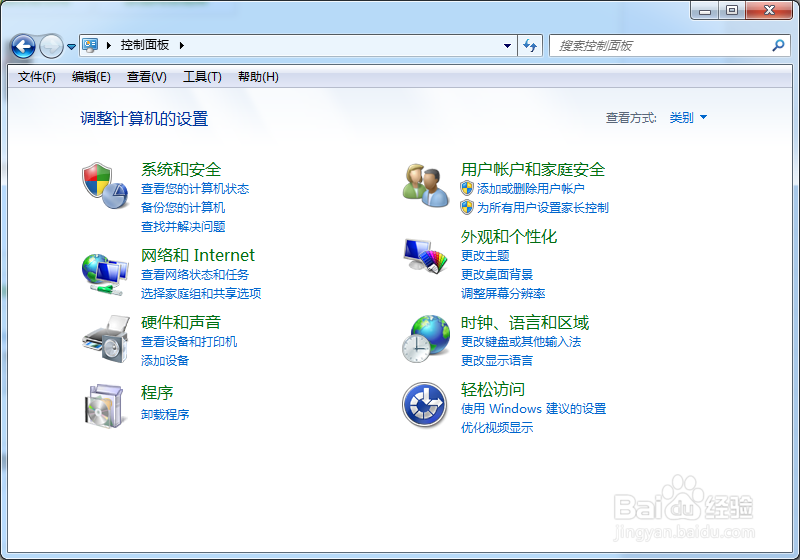
Task: Click 添加设备 link
Action: [x=165, y=361]
